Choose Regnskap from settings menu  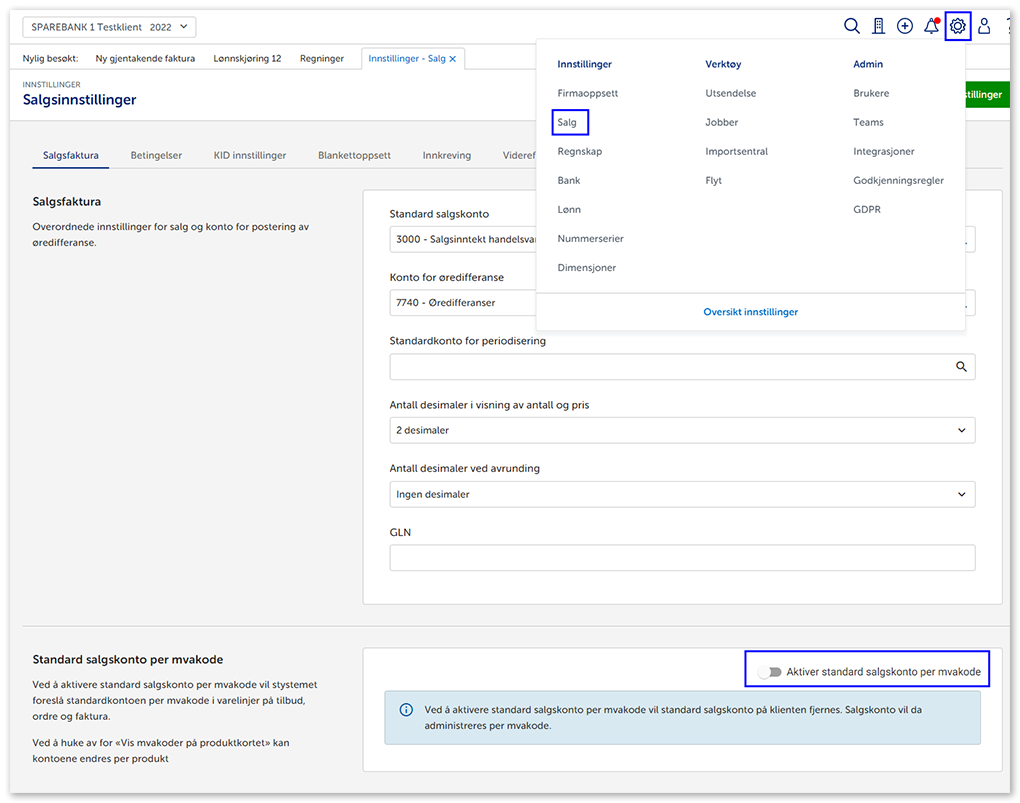click(580, 151)
